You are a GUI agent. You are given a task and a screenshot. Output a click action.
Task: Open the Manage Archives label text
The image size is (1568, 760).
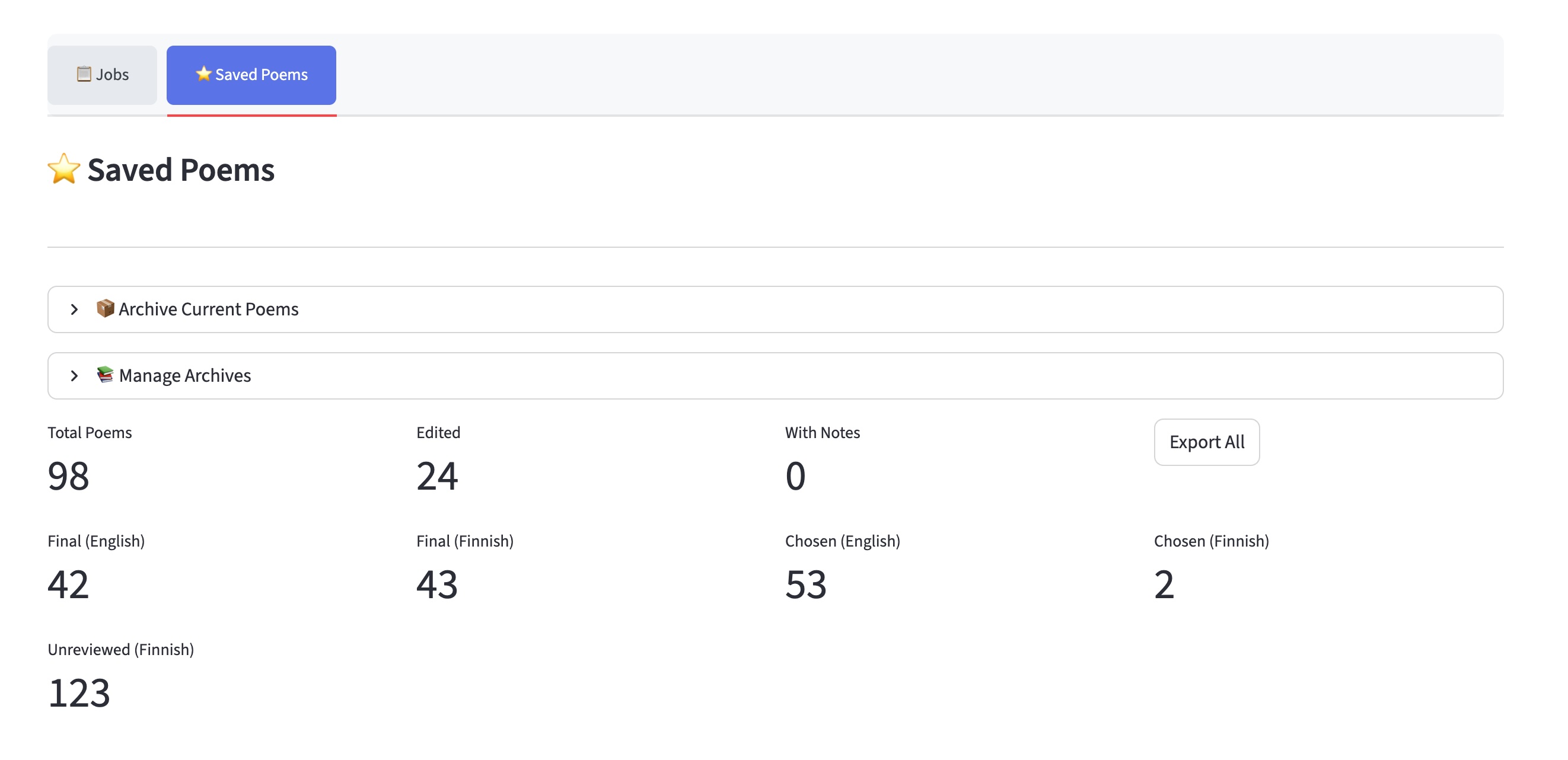184,375
